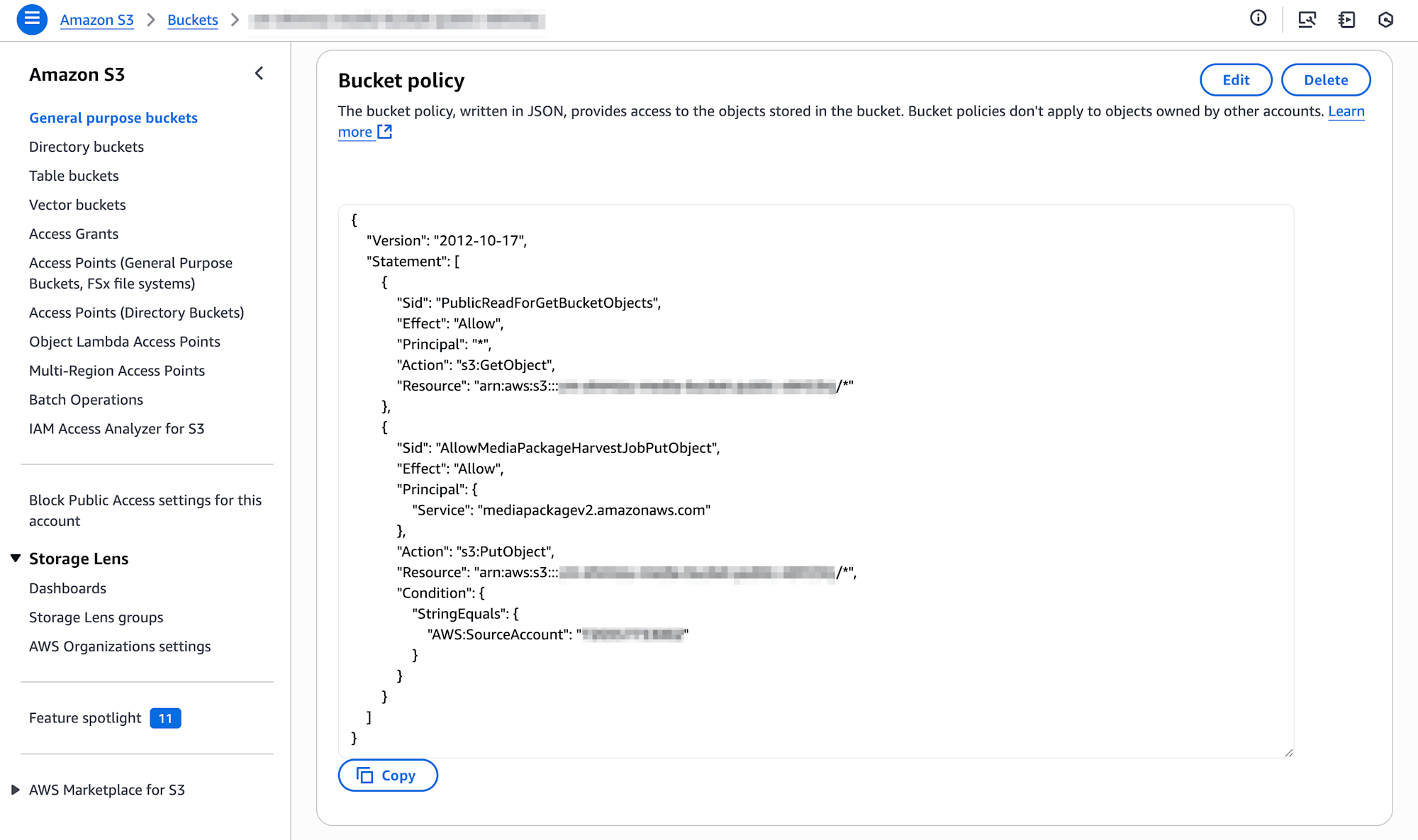The image size is (1418, 840).
Task: Collapse the Amazon S3 side navigation
Action: (259, 74)
